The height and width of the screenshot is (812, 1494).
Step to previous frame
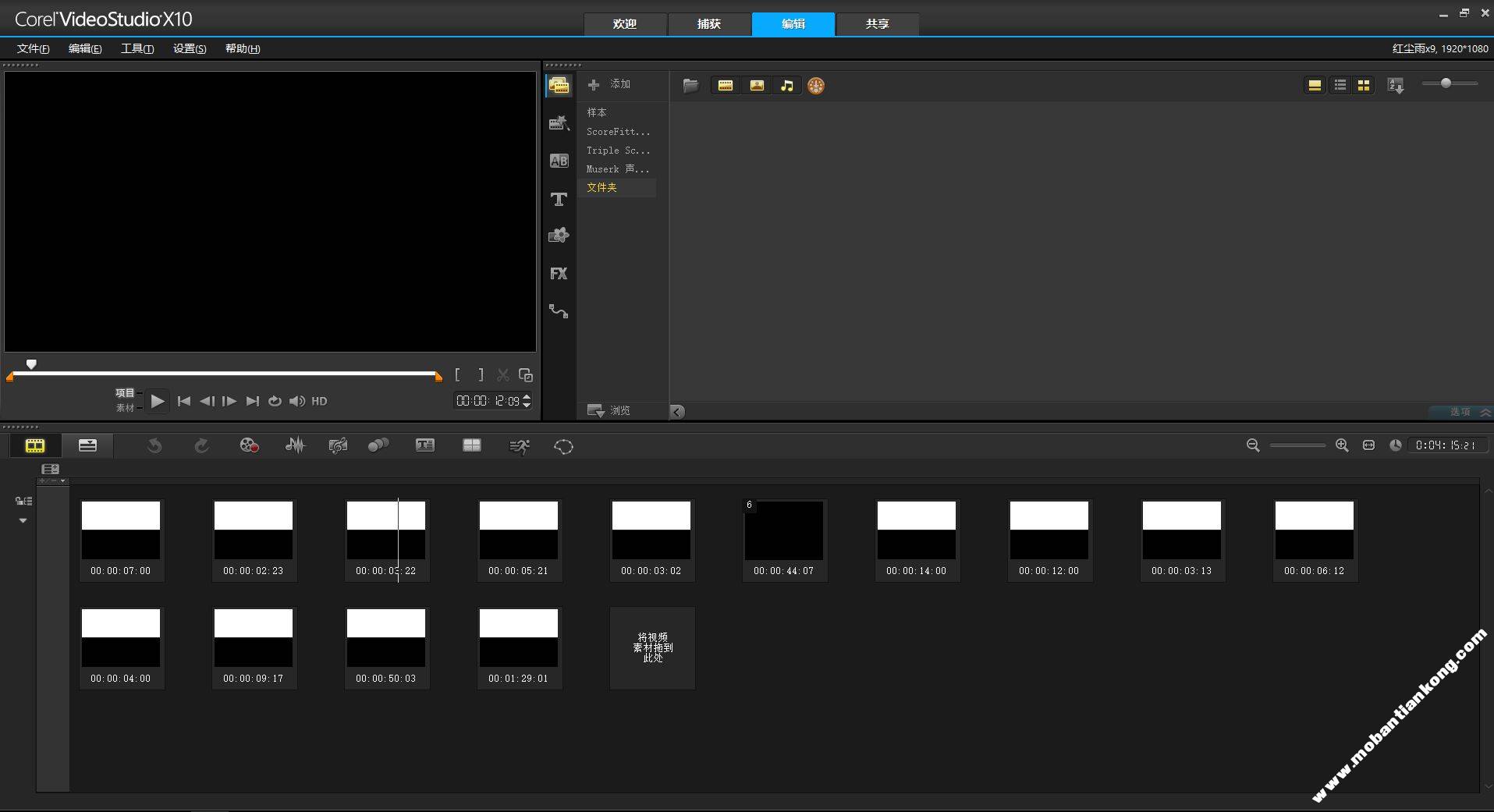click(207, 401)
